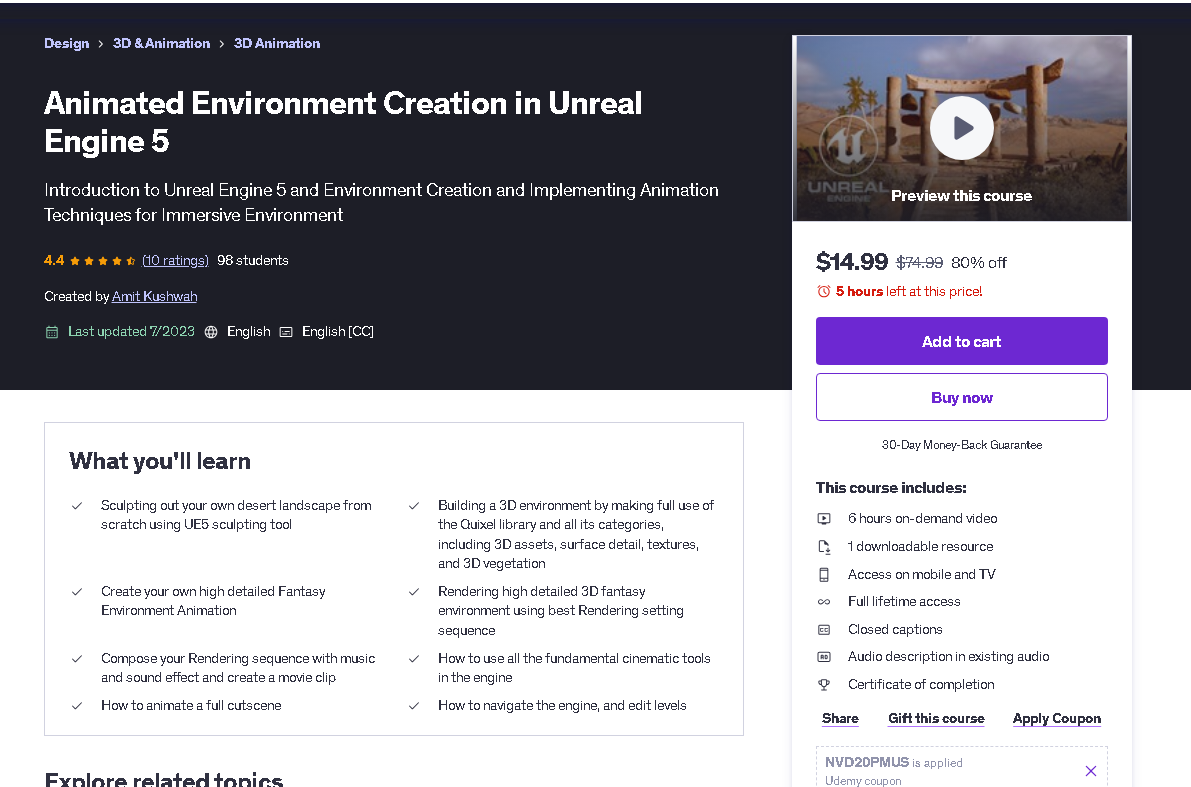
Task: Click checkmark beside Create your own Fantasy Environment
Action: 77,592
